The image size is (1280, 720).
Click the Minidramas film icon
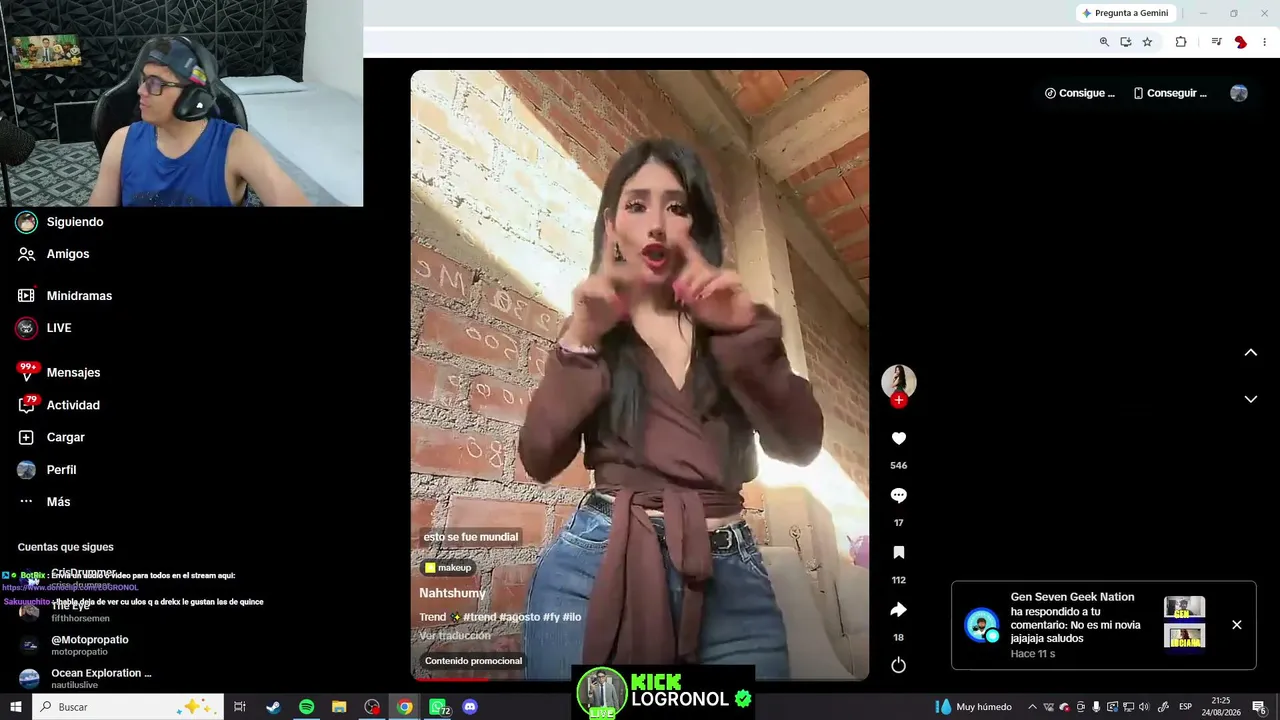(x=27, y=296)
